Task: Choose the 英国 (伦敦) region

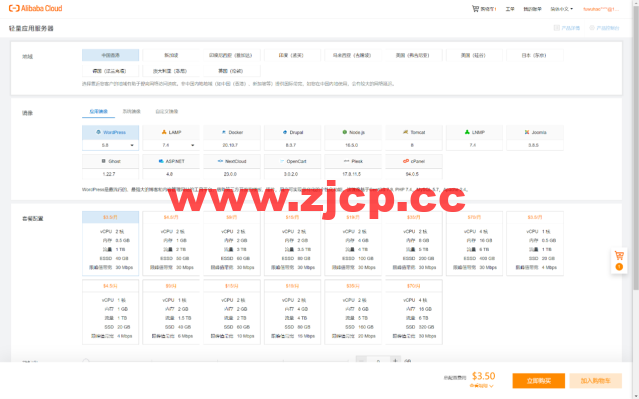Action: pos(232,71)
